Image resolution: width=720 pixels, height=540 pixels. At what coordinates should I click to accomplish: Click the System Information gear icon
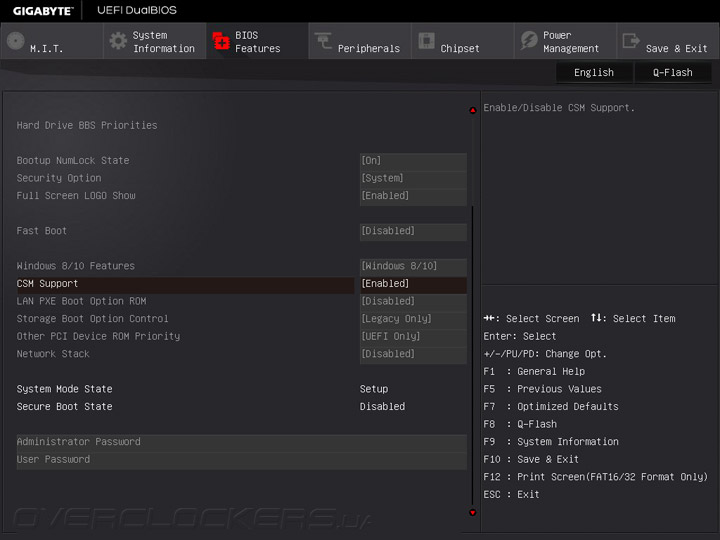[x=118, y=41]
